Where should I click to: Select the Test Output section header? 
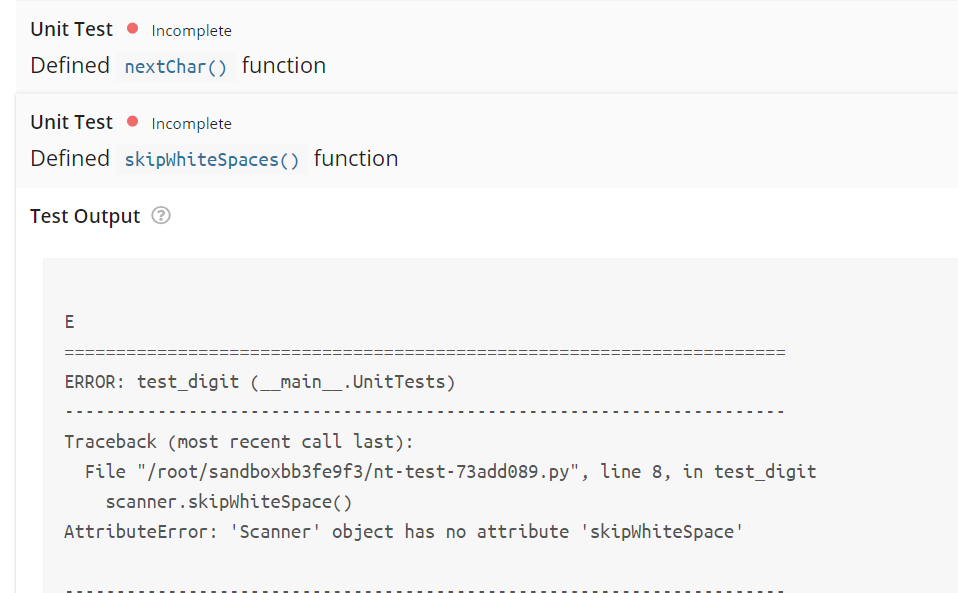point(83,215)
